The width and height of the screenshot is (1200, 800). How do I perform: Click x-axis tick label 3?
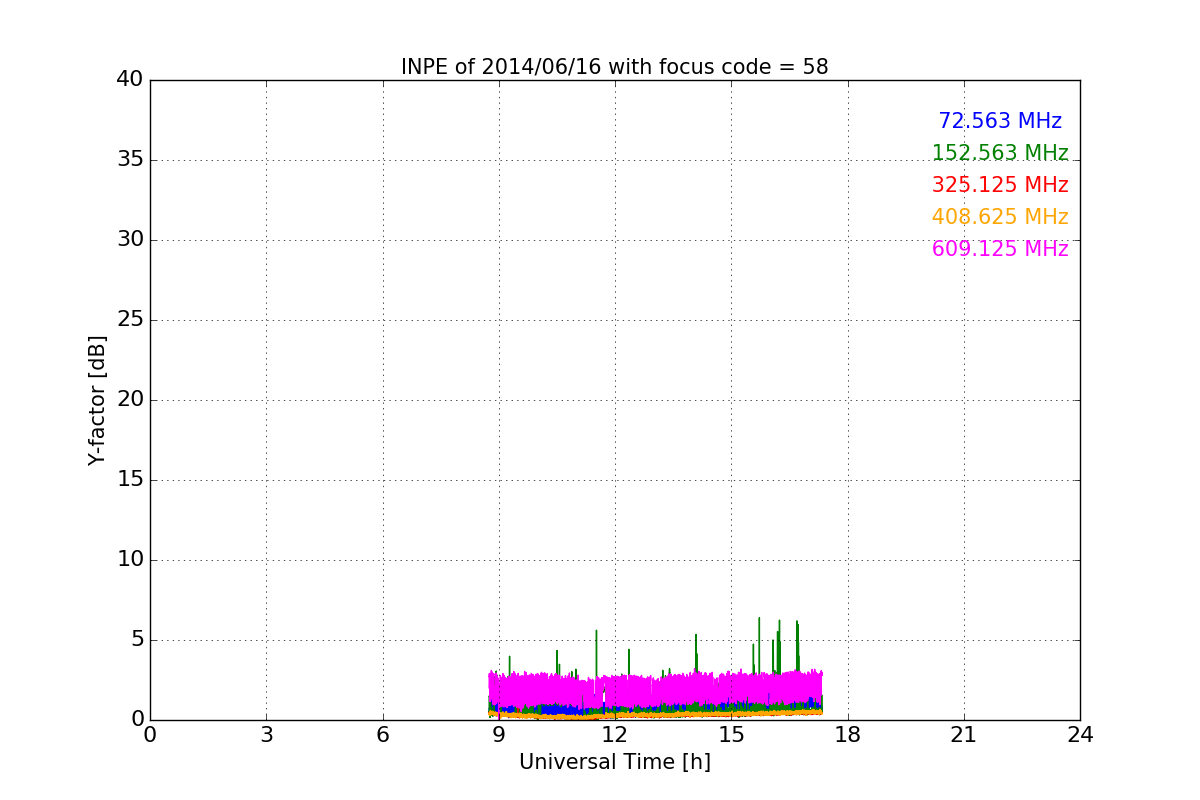[x=266, y=735]
